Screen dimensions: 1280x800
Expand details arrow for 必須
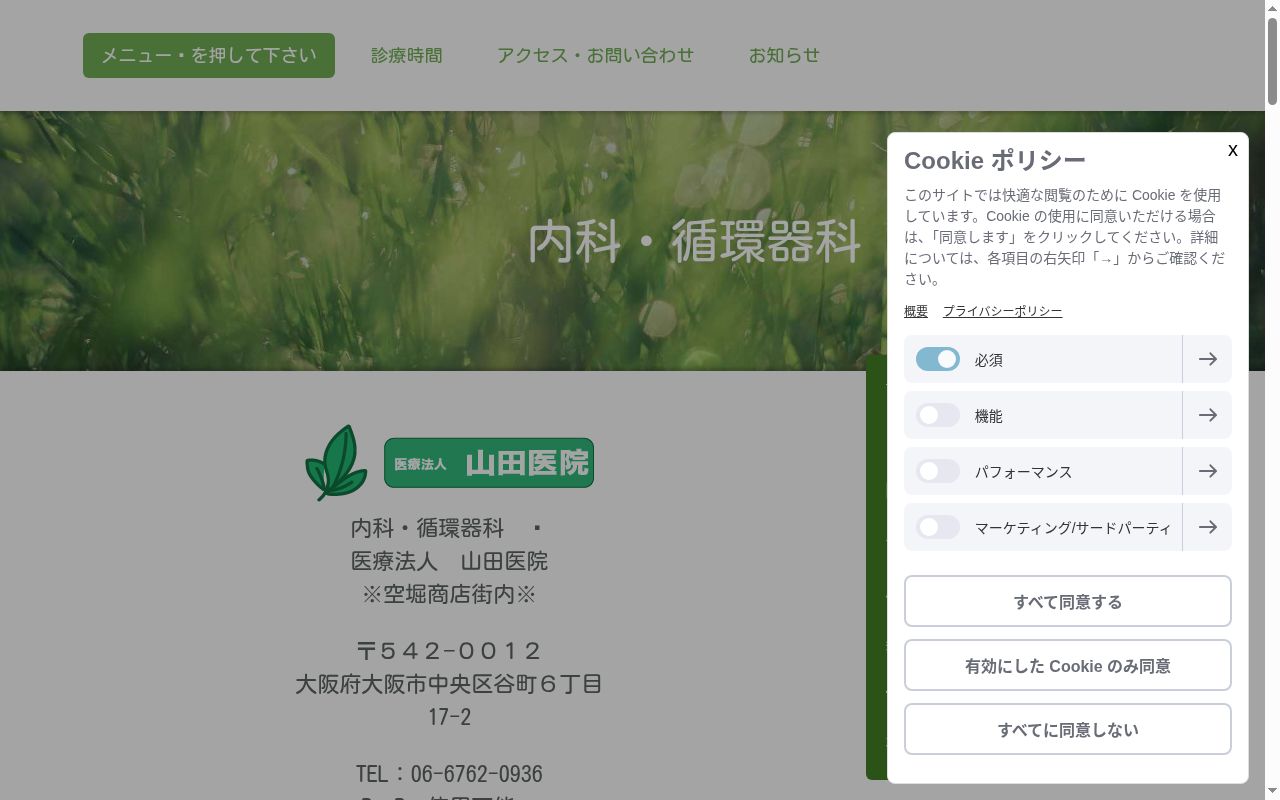pyautogui.click(x=1207, y=359)
